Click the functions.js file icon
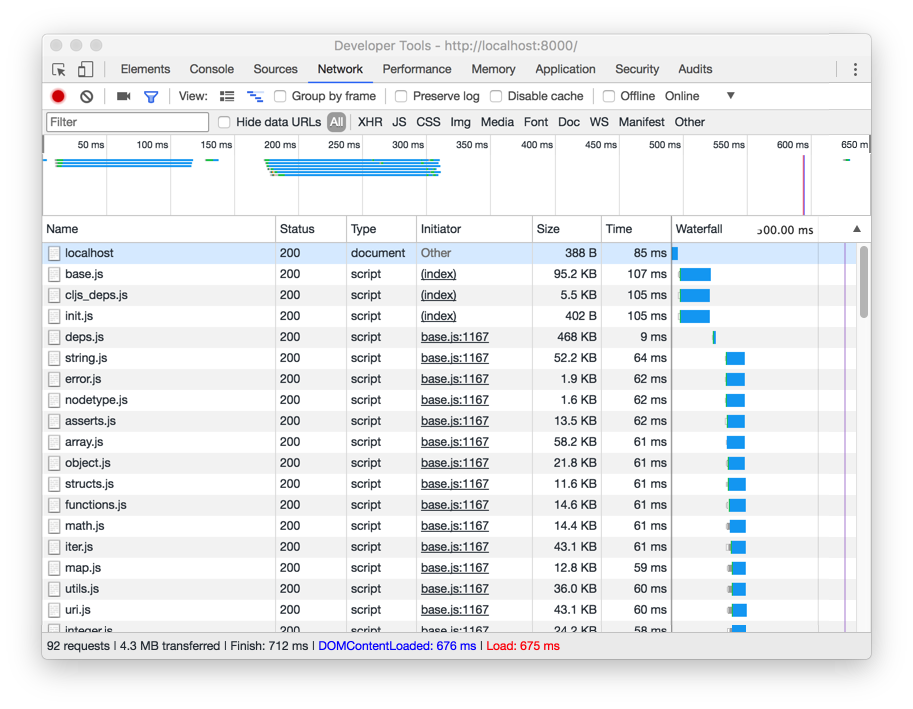 tap(54, 505)
